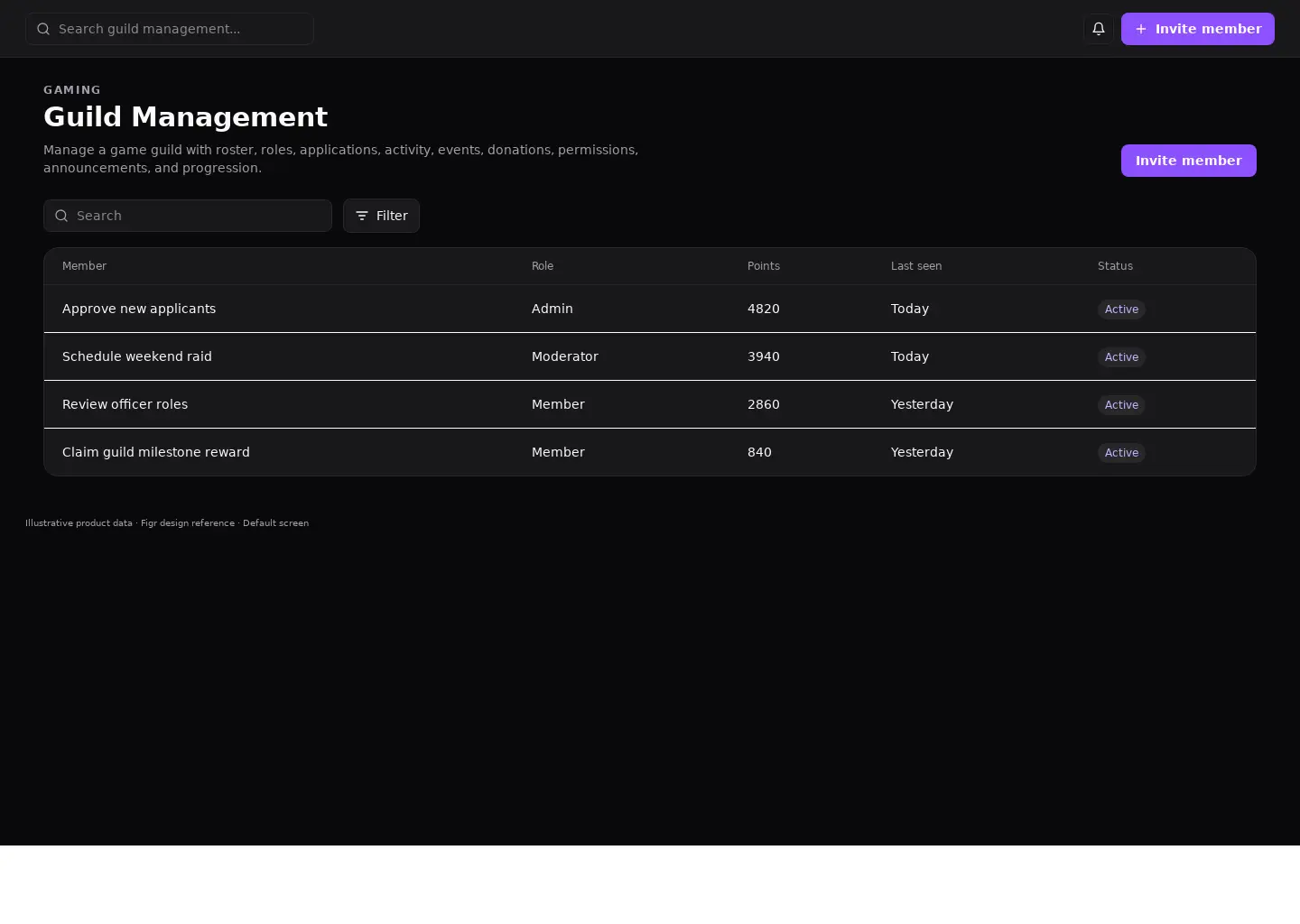
Task: Click the Last seen column header
Action: pyautogui.click(x=916, y=266)
